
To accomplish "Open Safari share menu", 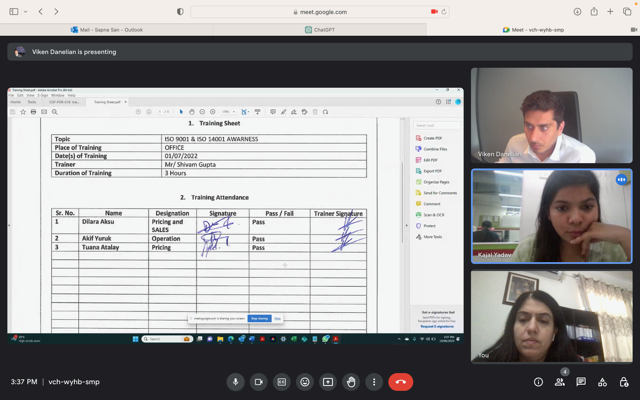I will coord(594,11).
